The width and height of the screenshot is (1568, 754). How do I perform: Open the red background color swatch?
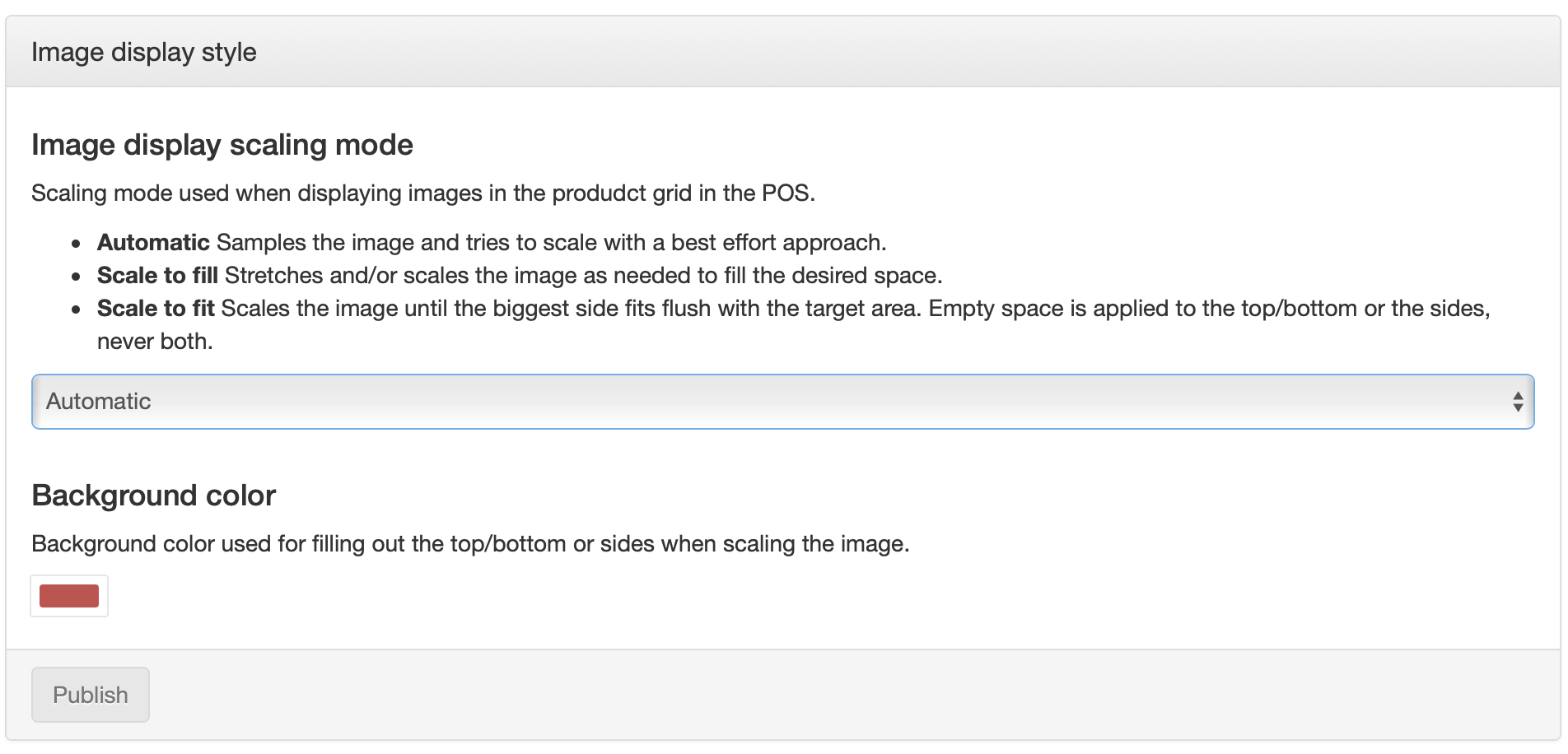[69, 596]
